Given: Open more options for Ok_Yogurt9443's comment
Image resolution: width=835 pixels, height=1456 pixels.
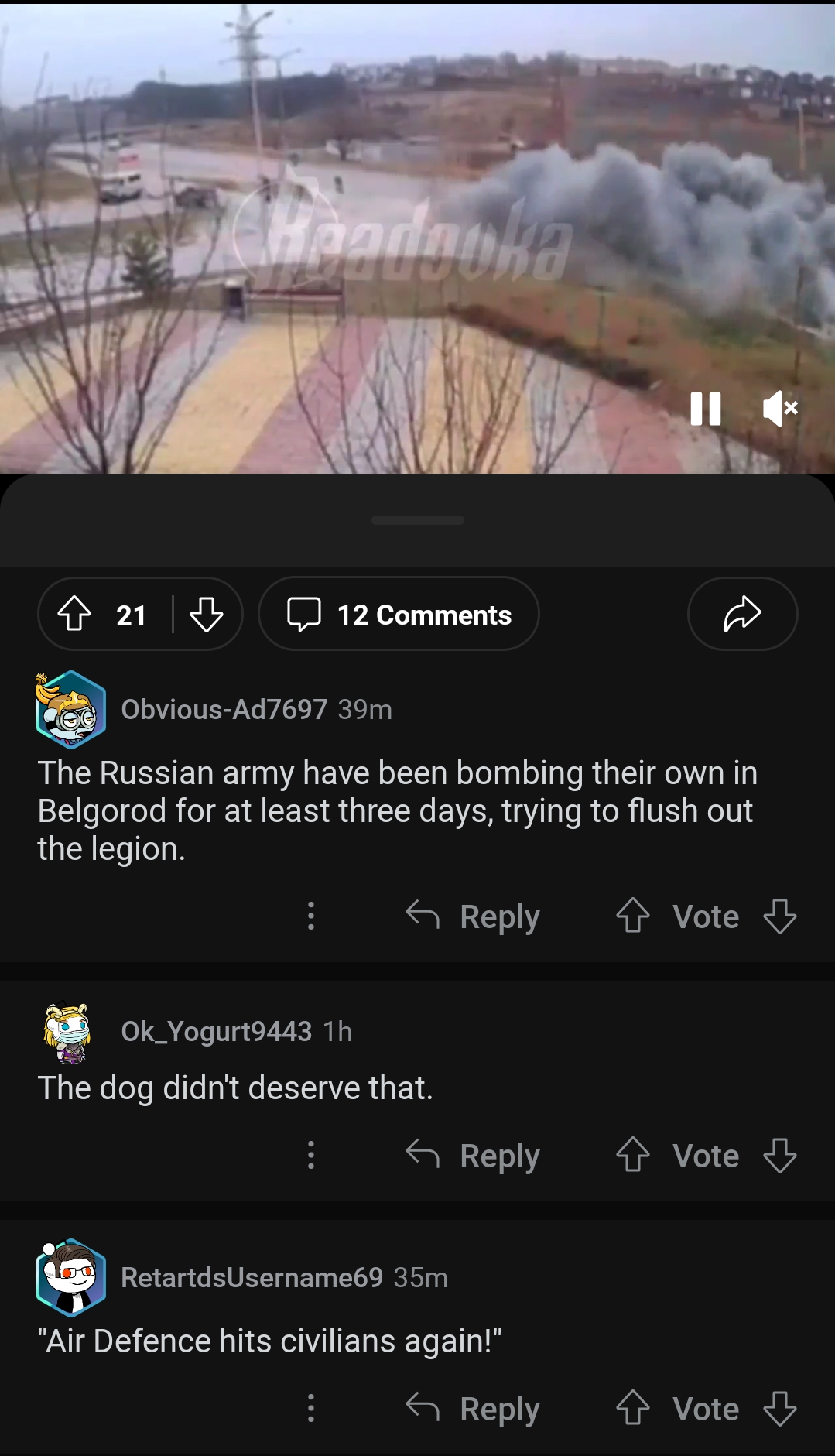Looking at the screenshot, I should (311, 1156).
